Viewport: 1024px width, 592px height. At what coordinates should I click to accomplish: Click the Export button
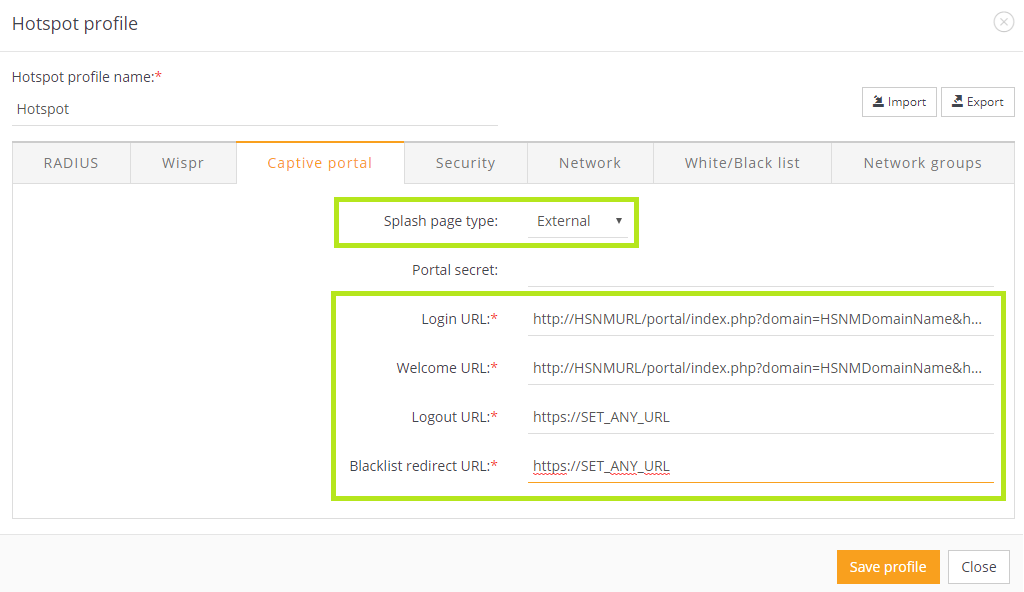[x=977, y=102]
